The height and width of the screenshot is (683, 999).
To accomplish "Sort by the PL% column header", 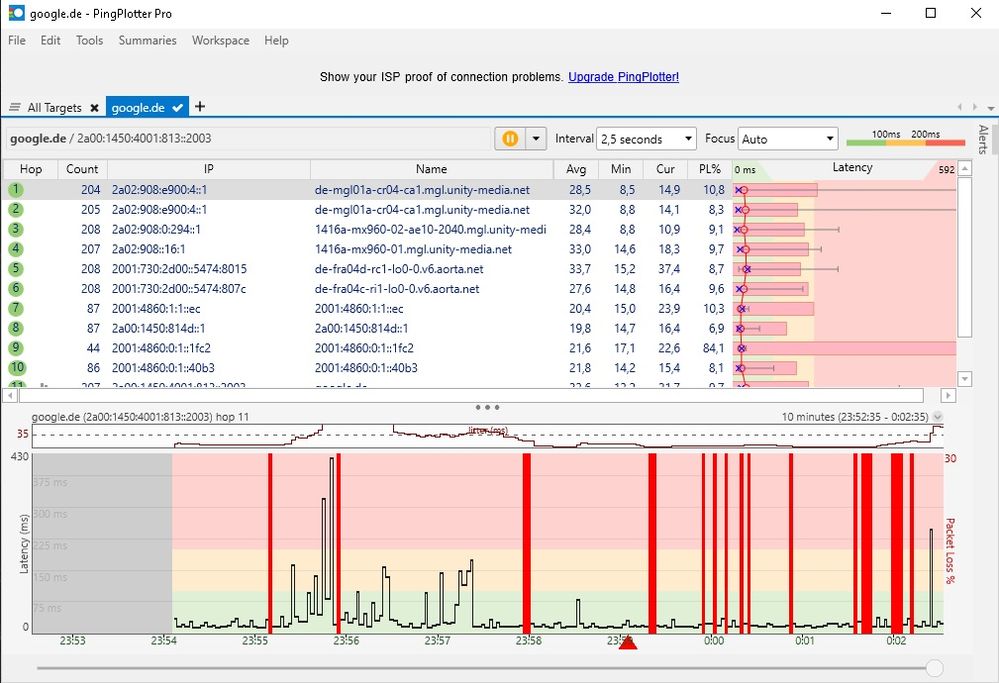I will click(710, 169).
